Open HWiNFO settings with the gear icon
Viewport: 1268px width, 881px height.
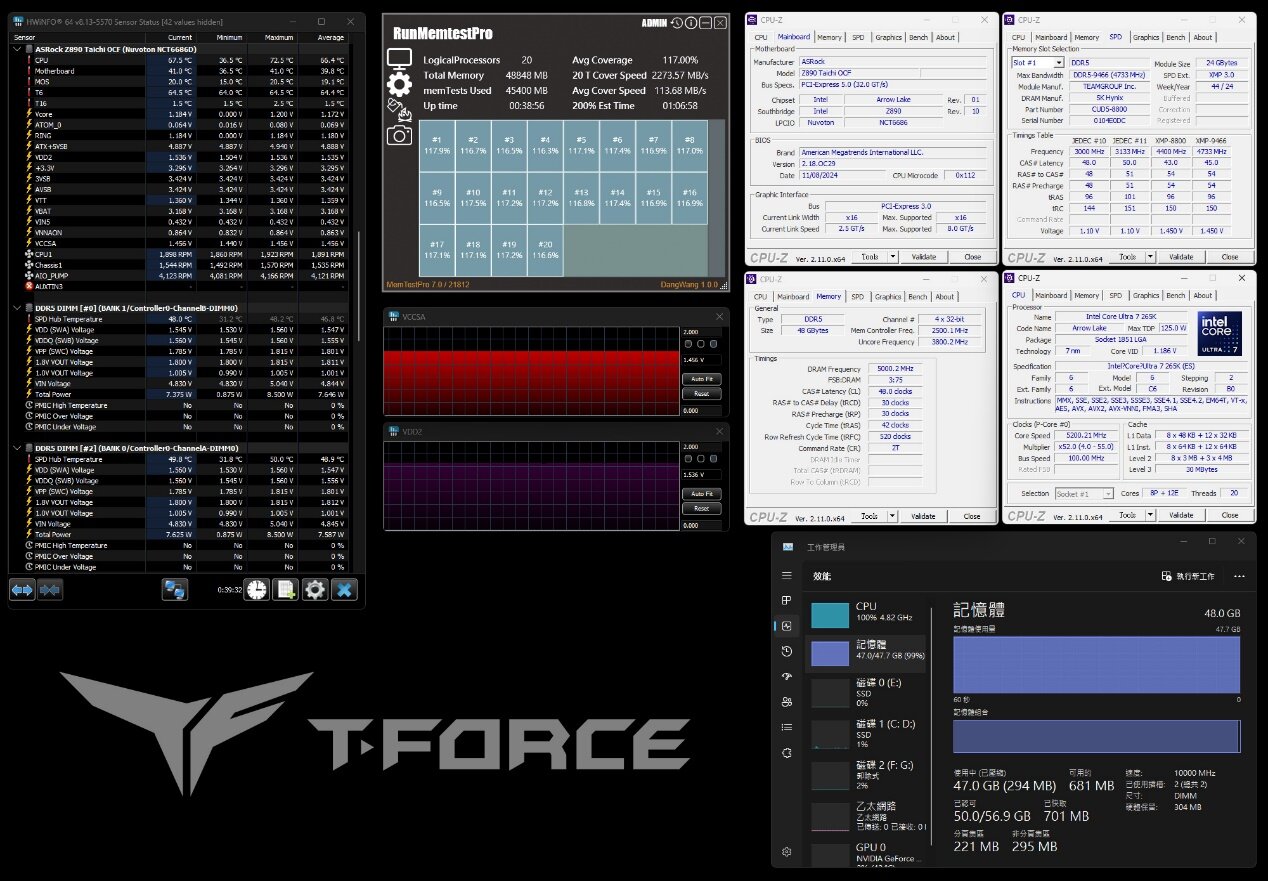[314, 590]
